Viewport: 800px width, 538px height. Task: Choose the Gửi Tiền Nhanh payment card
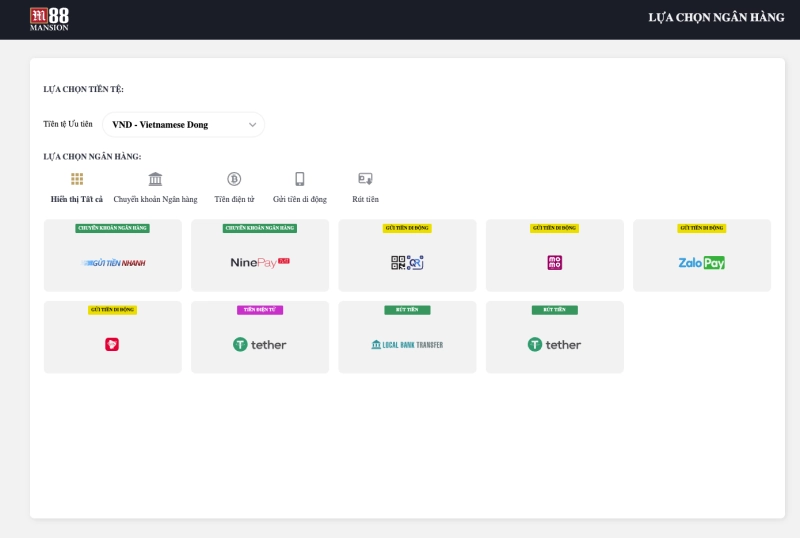click(x=113, y=255)
